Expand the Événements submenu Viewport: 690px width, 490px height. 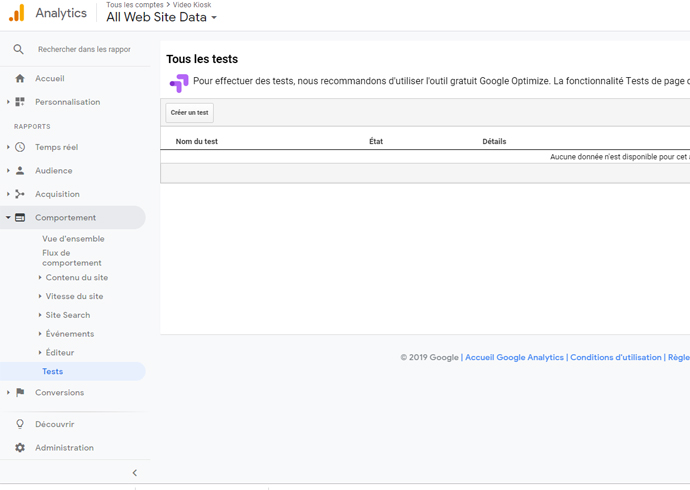40,334
